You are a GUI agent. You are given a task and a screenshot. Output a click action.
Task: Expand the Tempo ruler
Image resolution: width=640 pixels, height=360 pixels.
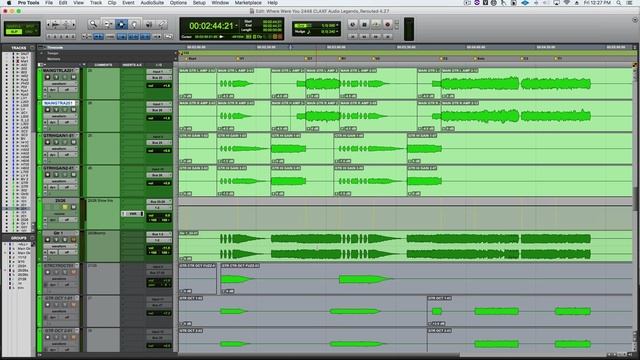click(x=42, y=53)
